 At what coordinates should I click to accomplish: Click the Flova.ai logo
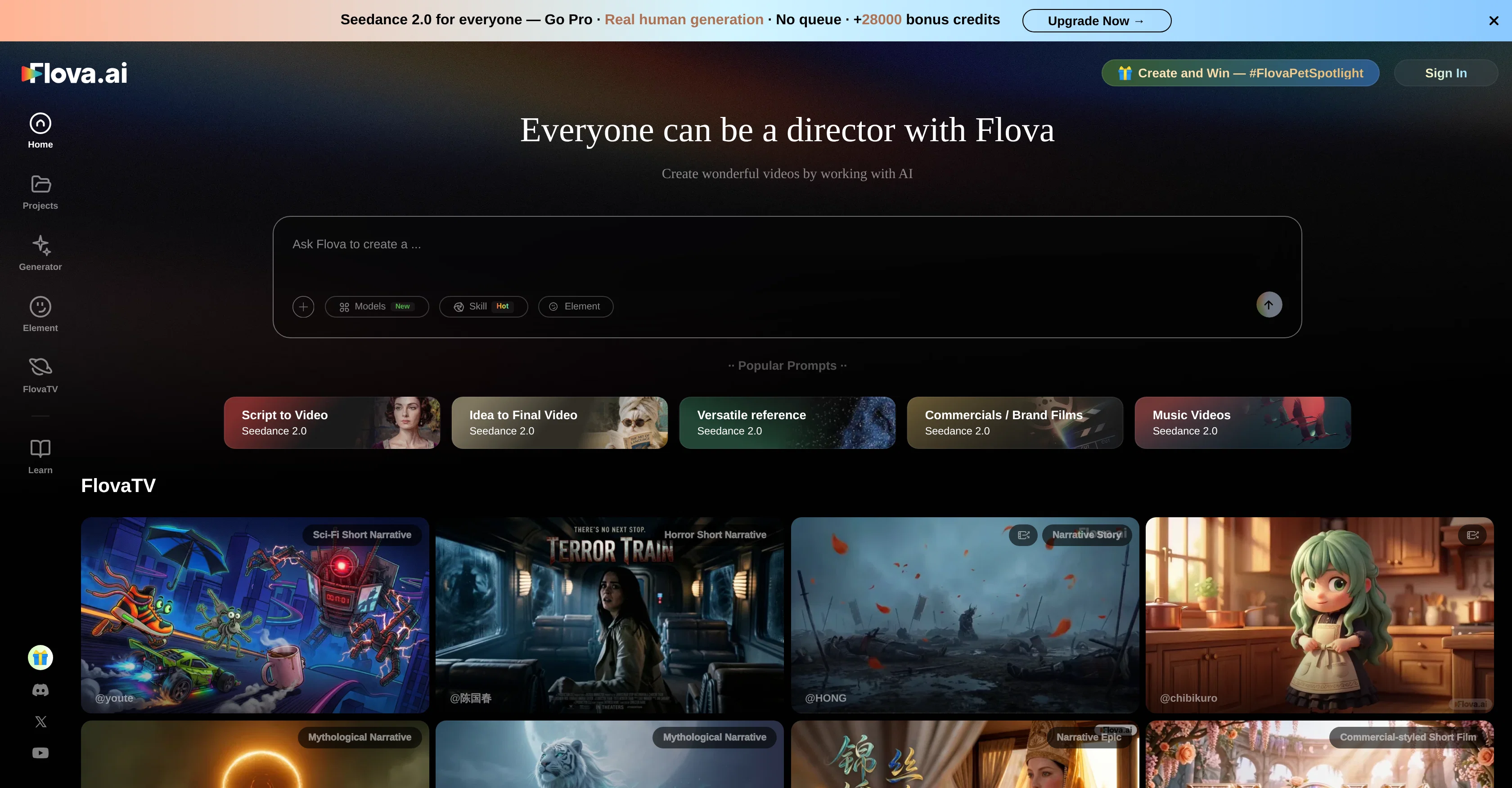75,73
